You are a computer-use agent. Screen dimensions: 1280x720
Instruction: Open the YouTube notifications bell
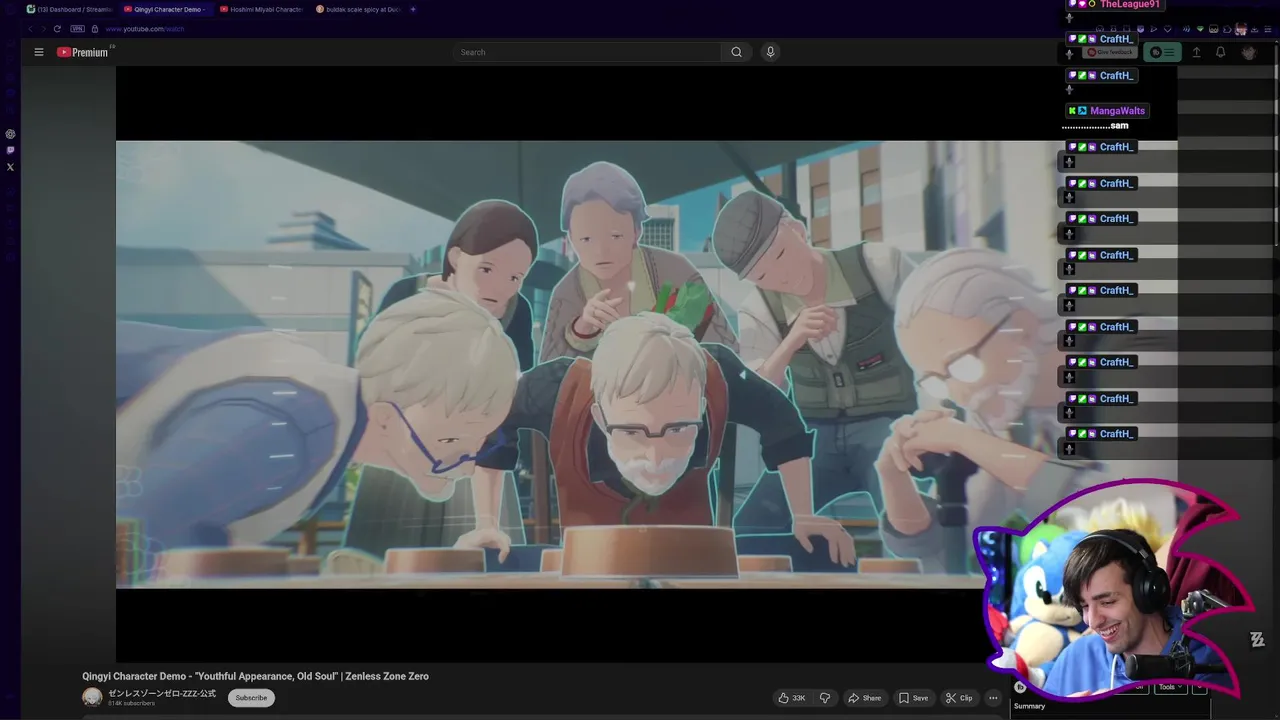coord(1220,52)
